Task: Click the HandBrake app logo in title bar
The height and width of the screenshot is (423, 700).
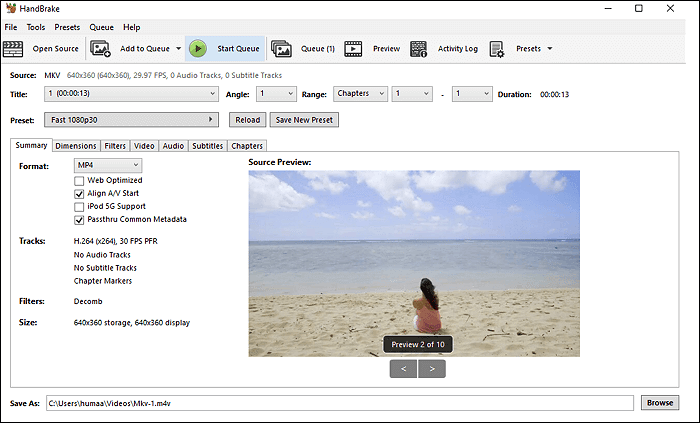Action: (11, 8)
